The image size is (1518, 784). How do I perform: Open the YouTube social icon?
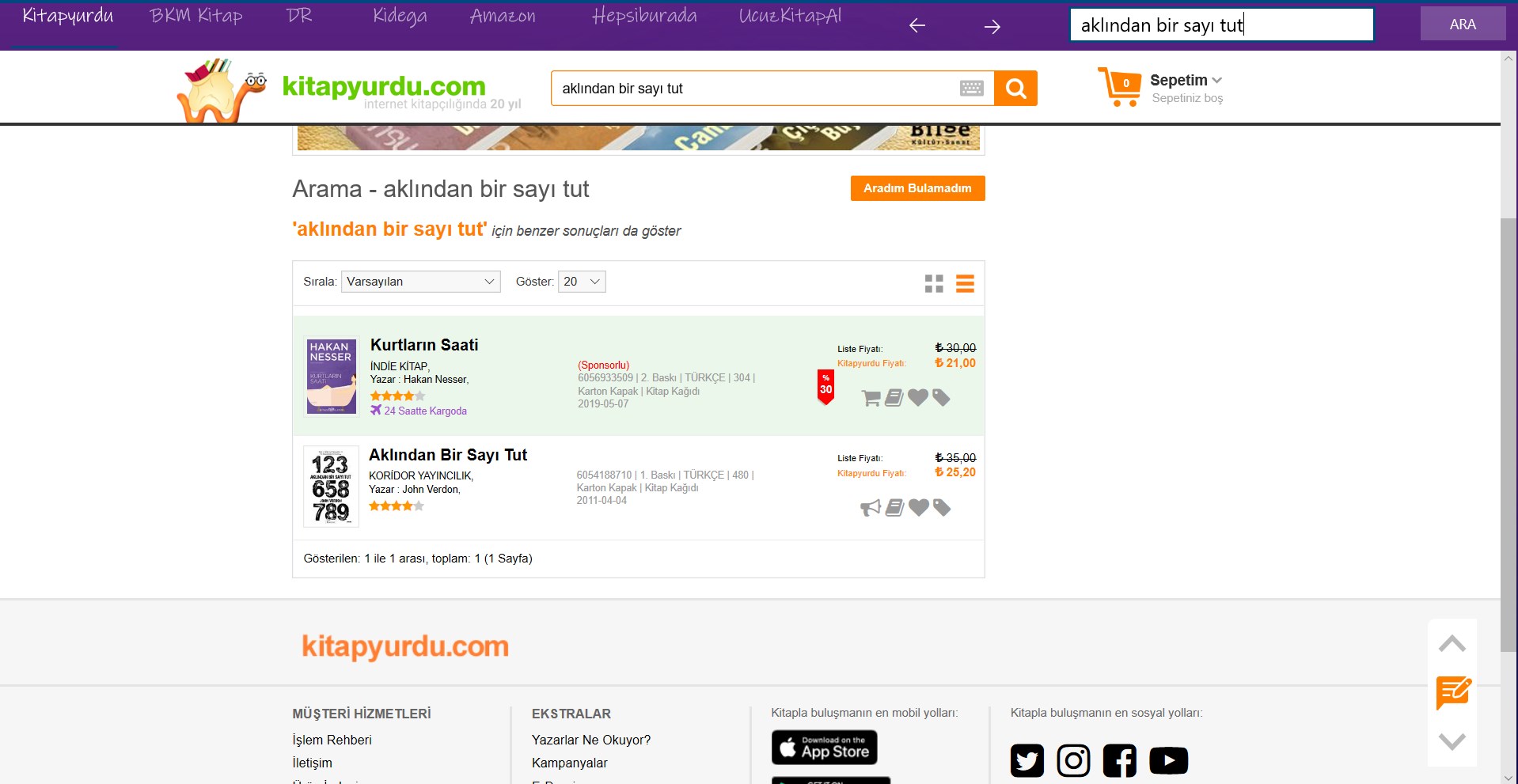point(1169,761)
